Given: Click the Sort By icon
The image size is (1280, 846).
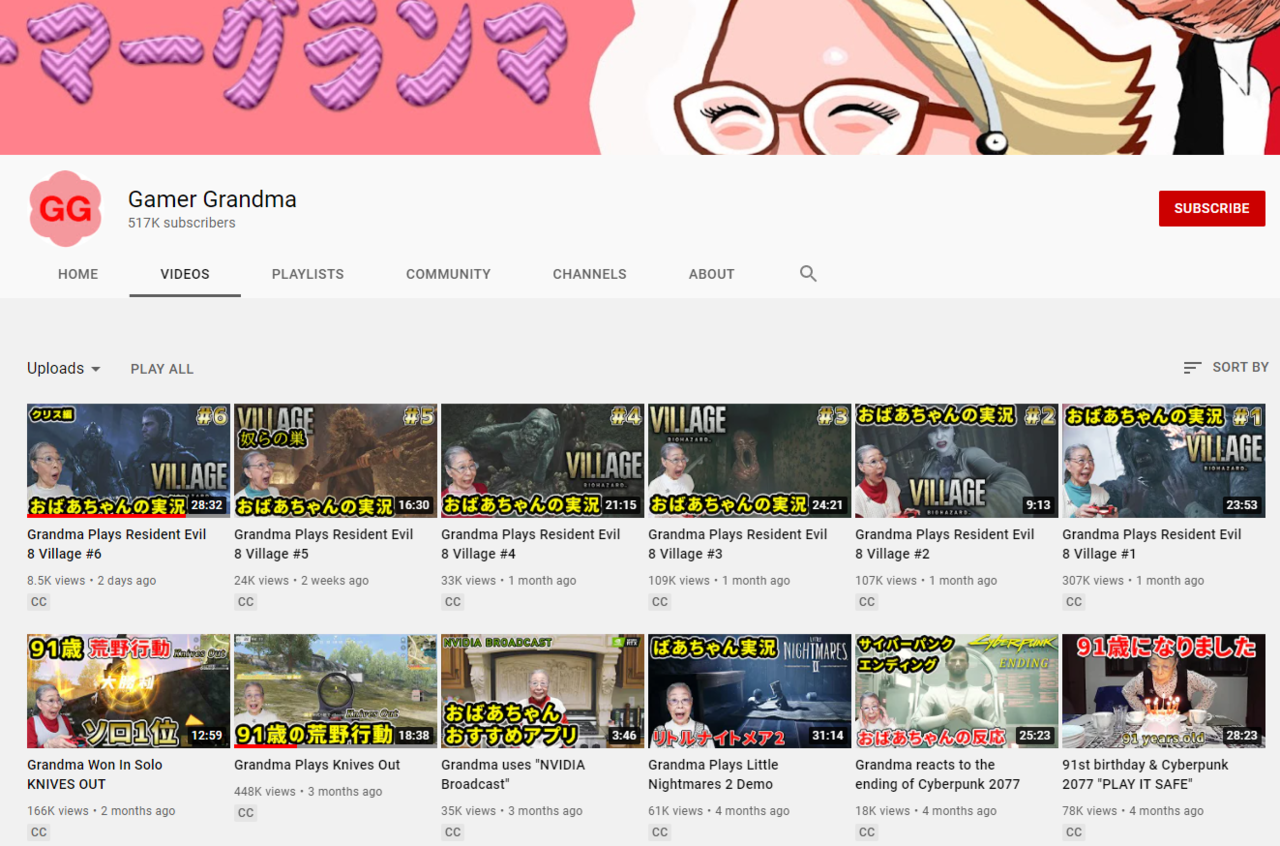Looking at the screenshot, I should 1192,368.
